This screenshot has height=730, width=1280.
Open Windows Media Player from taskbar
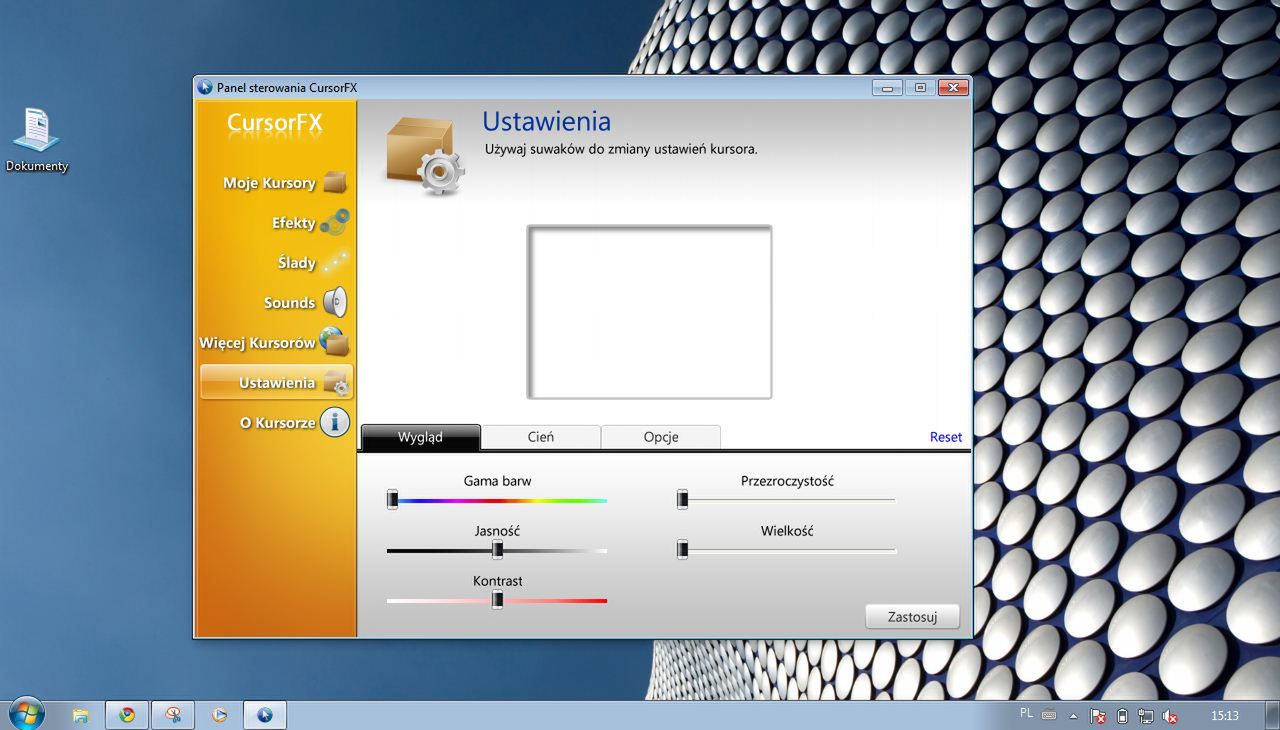tap(219, 715)
